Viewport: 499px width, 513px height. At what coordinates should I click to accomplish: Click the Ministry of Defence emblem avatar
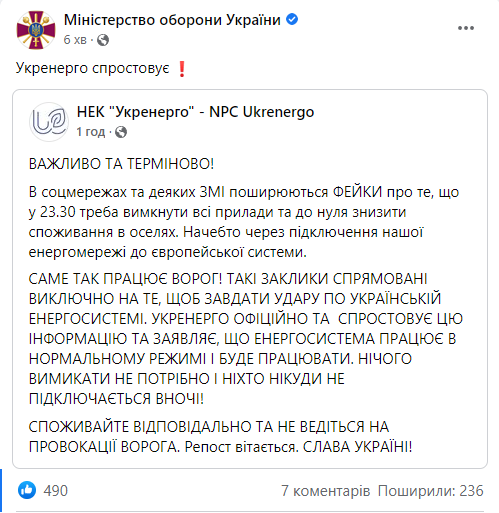point(36,30)
